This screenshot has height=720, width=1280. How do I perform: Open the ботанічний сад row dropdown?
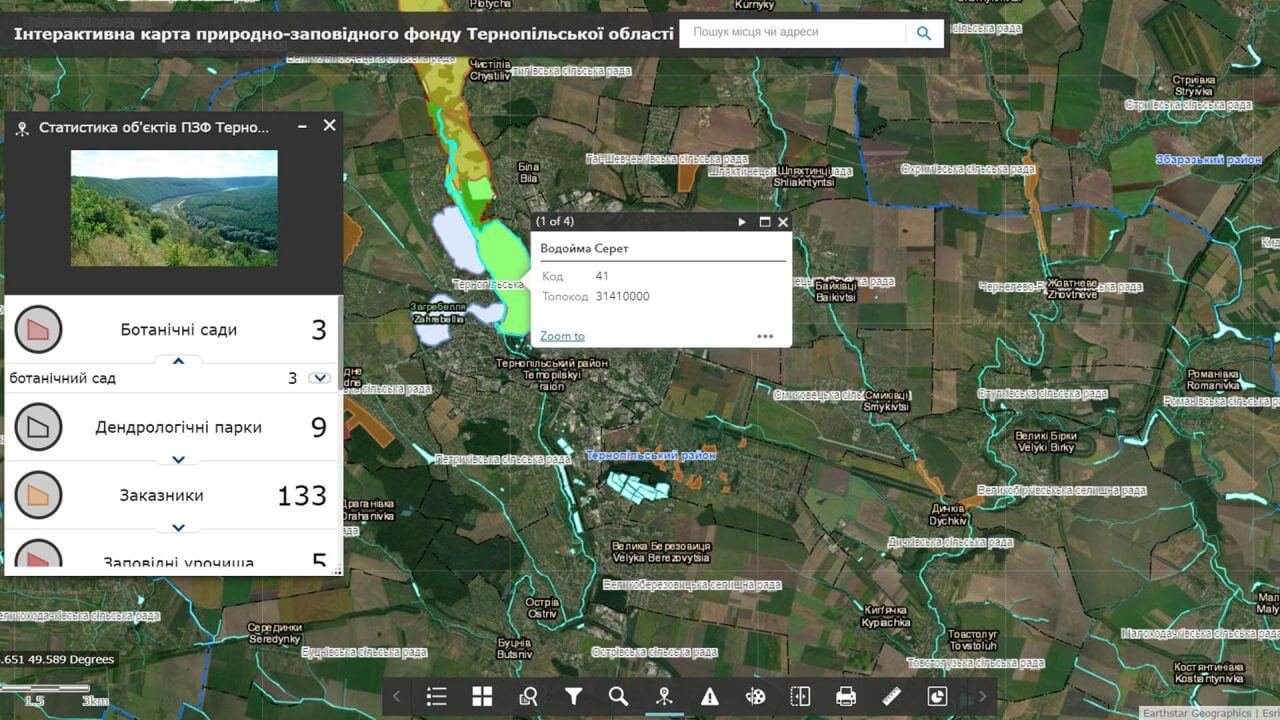(x=320, y=378)
